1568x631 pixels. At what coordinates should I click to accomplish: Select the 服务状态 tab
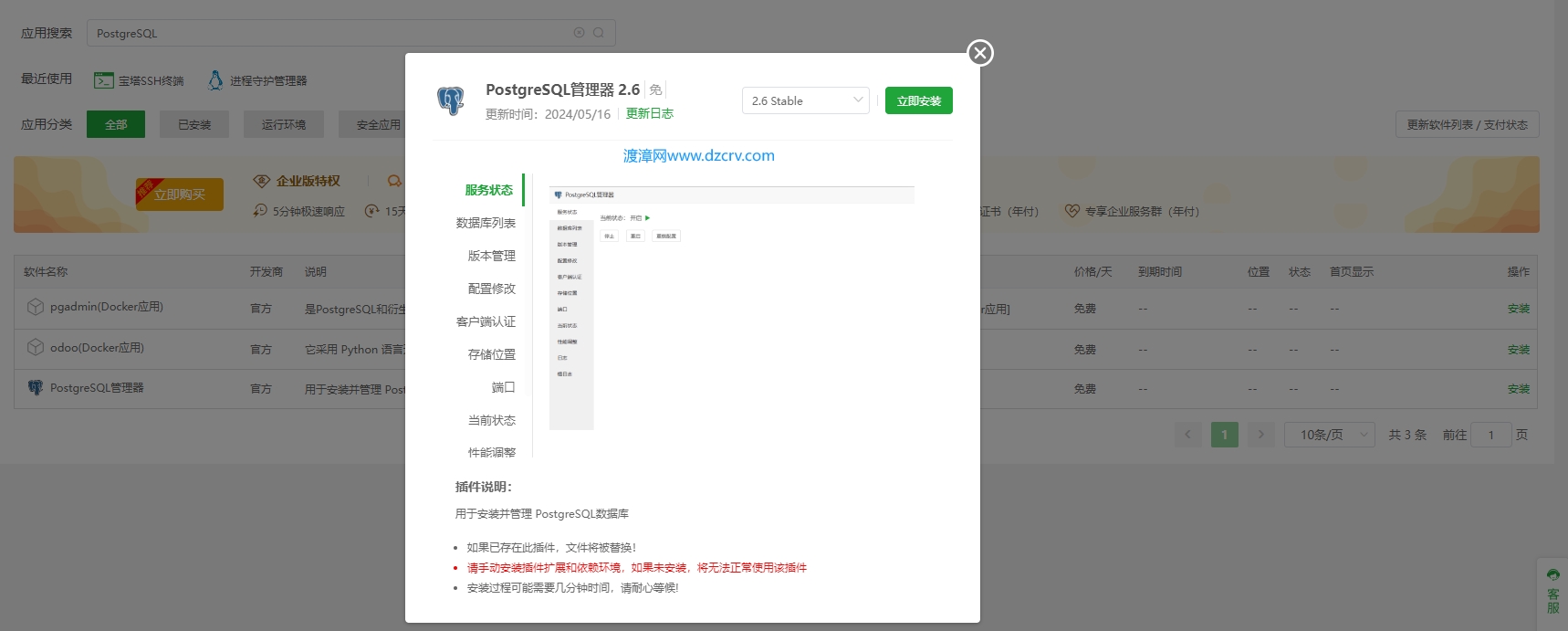(488, 190)
